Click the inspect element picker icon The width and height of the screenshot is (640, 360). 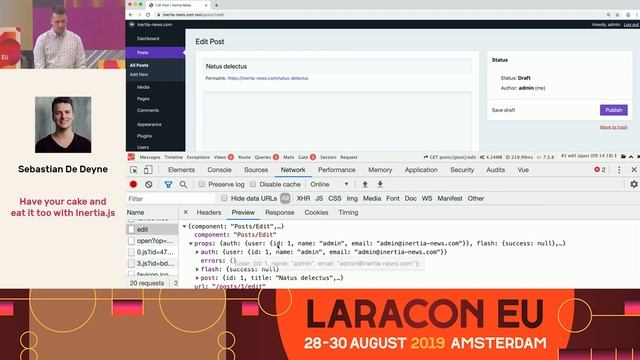tap(133, 170)
